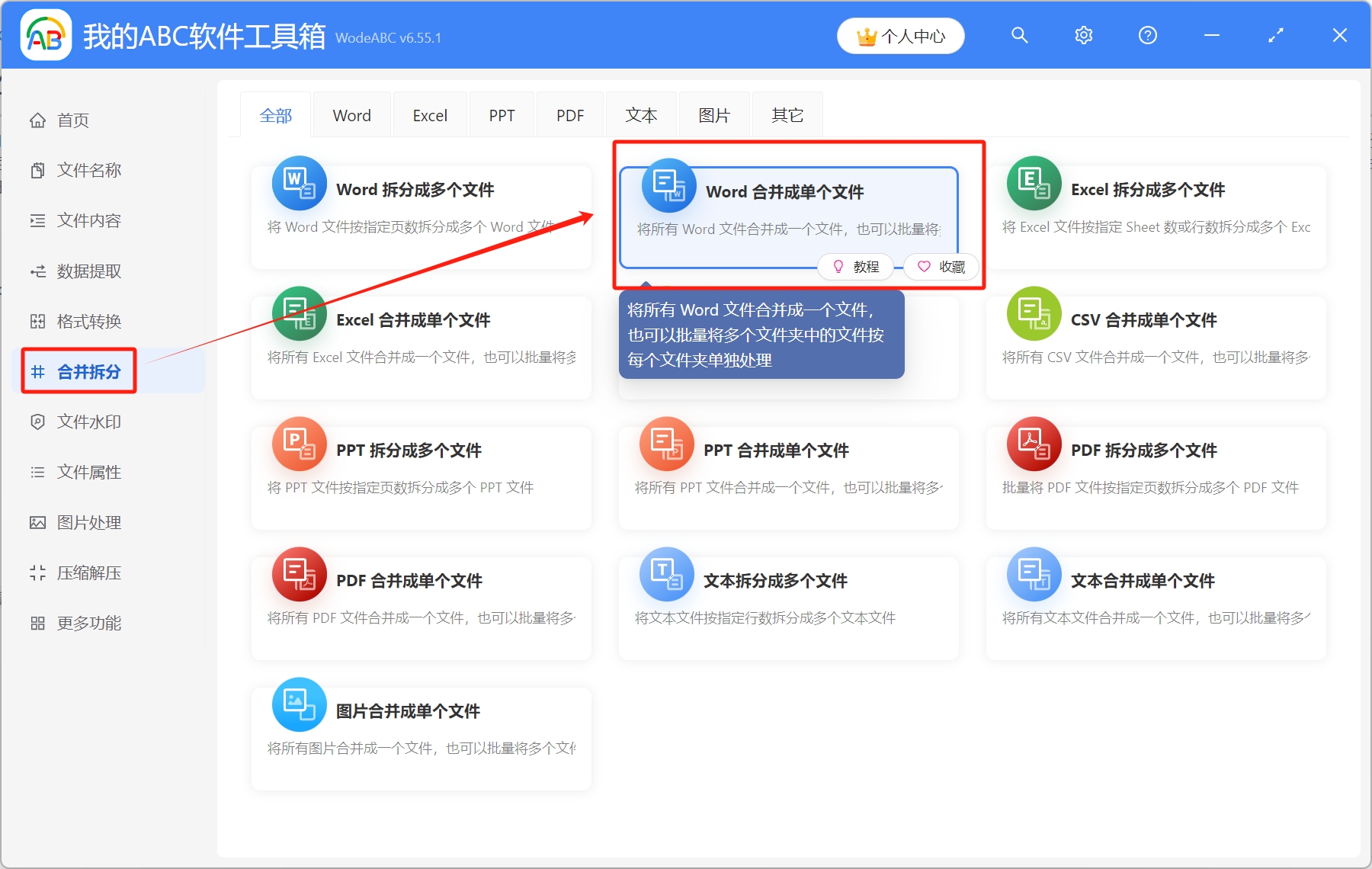
Task: Click the search magnifier icon in title bar
Action: [x=1019, y=36]
